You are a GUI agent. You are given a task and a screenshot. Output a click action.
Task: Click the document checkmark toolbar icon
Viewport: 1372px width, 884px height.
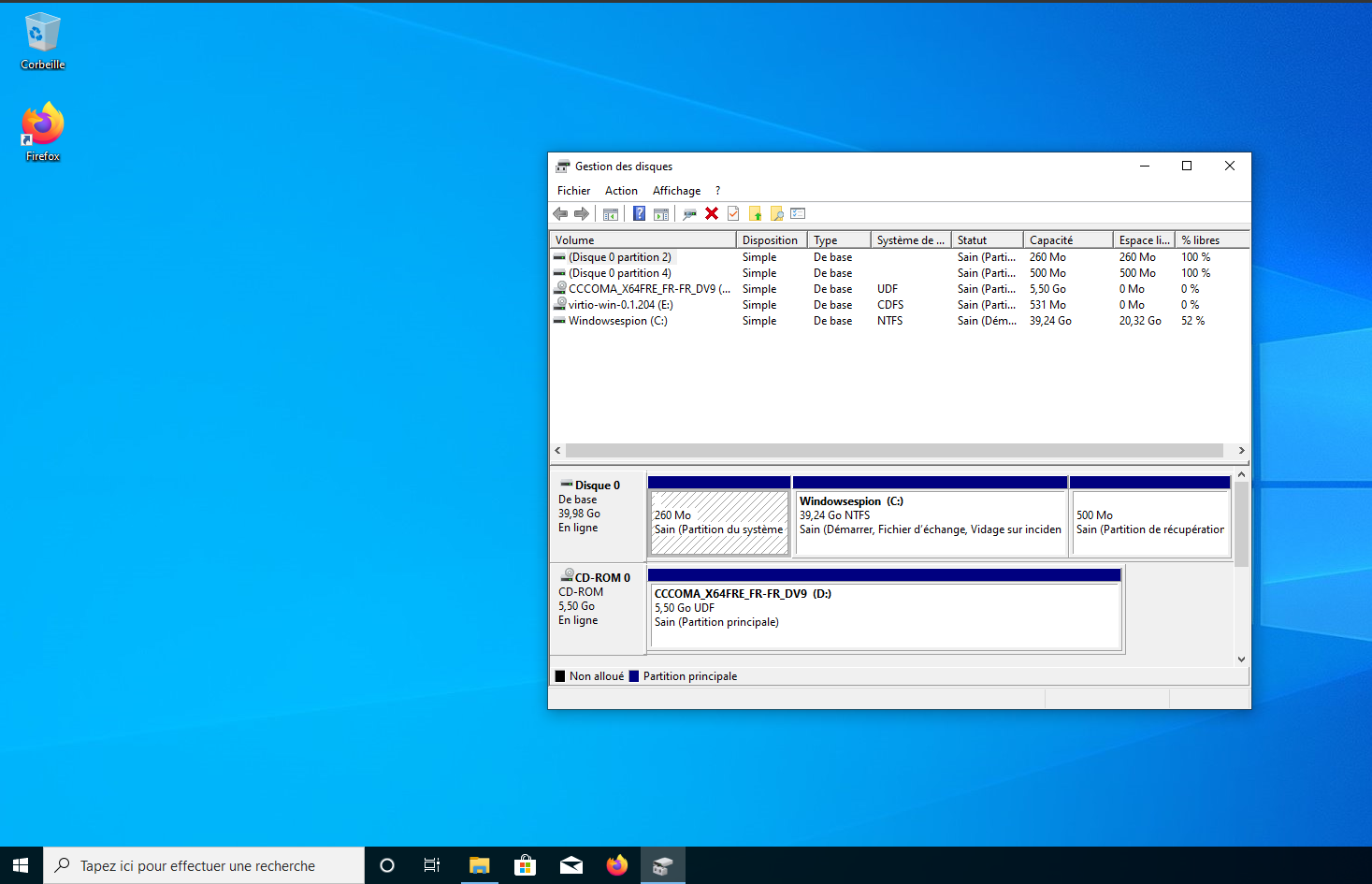click(x=733, y=213)
